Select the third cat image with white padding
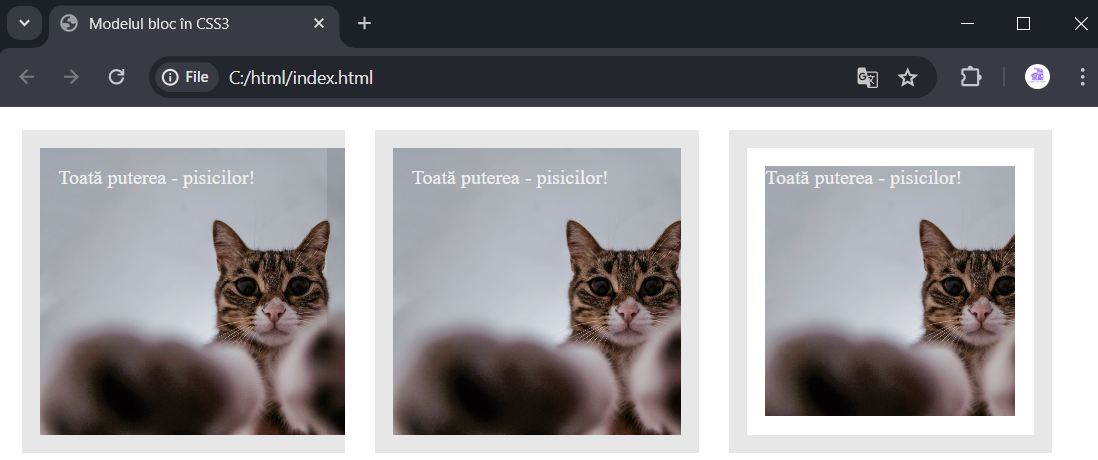1098x460 pixels. [x=890, y=291]
